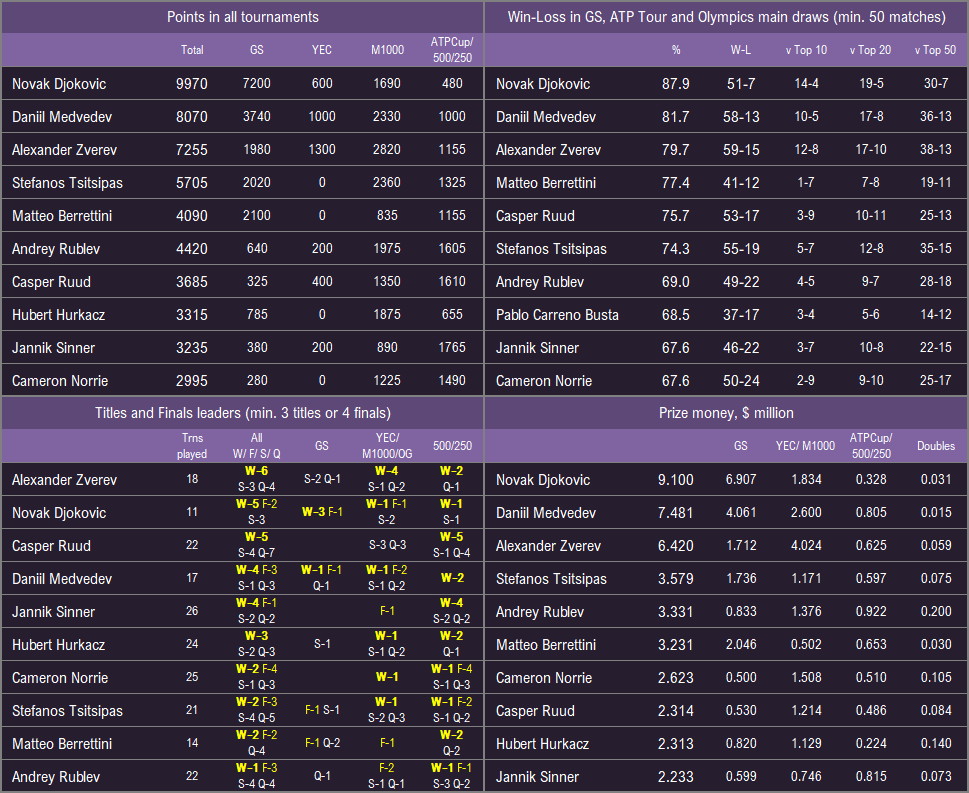Click Tsitsipas's tournaments played 21
Screen dimensions: 969x793
[x=192, y=710]
